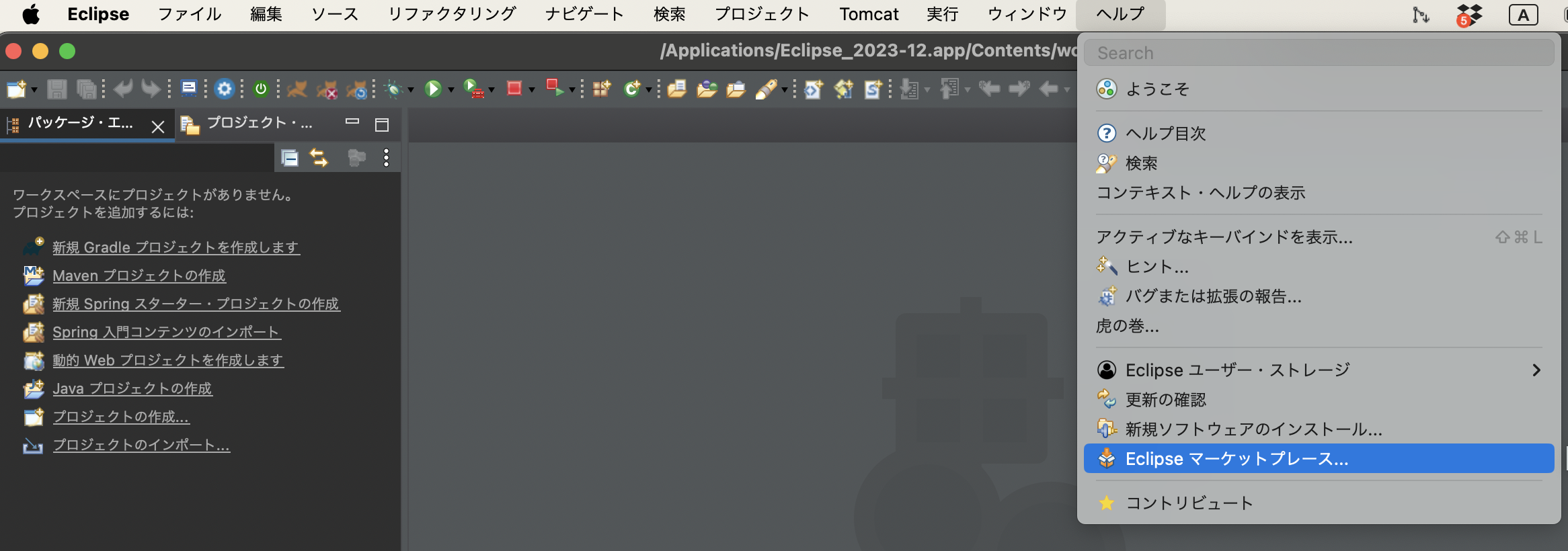
Task: Choose バグまたは拡張の報告... menu item
Action: [1319, 296]
